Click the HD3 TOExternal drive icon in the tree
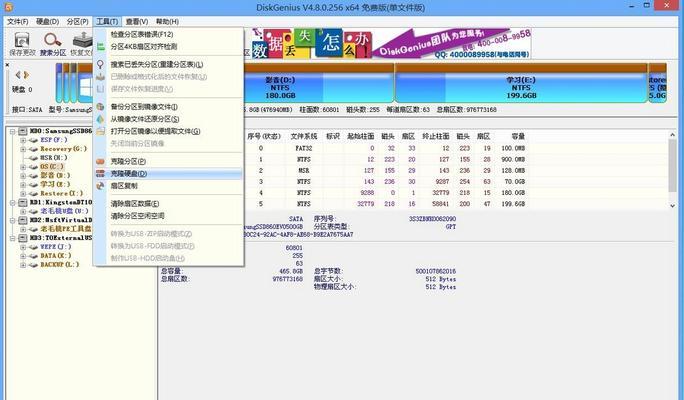The height and width of the screenshot is (400, 684). [23, 238]
